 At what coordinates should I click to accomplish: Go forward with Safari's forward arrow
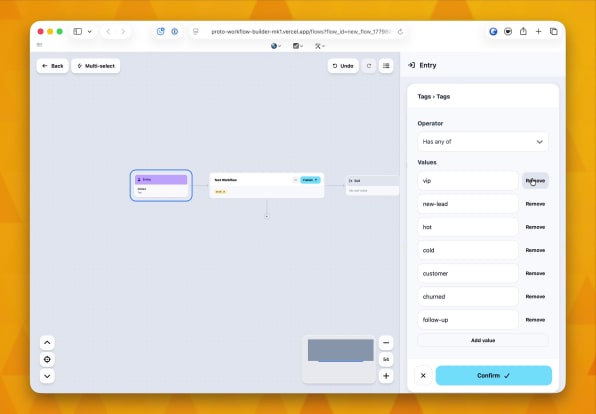pos(123,32)
